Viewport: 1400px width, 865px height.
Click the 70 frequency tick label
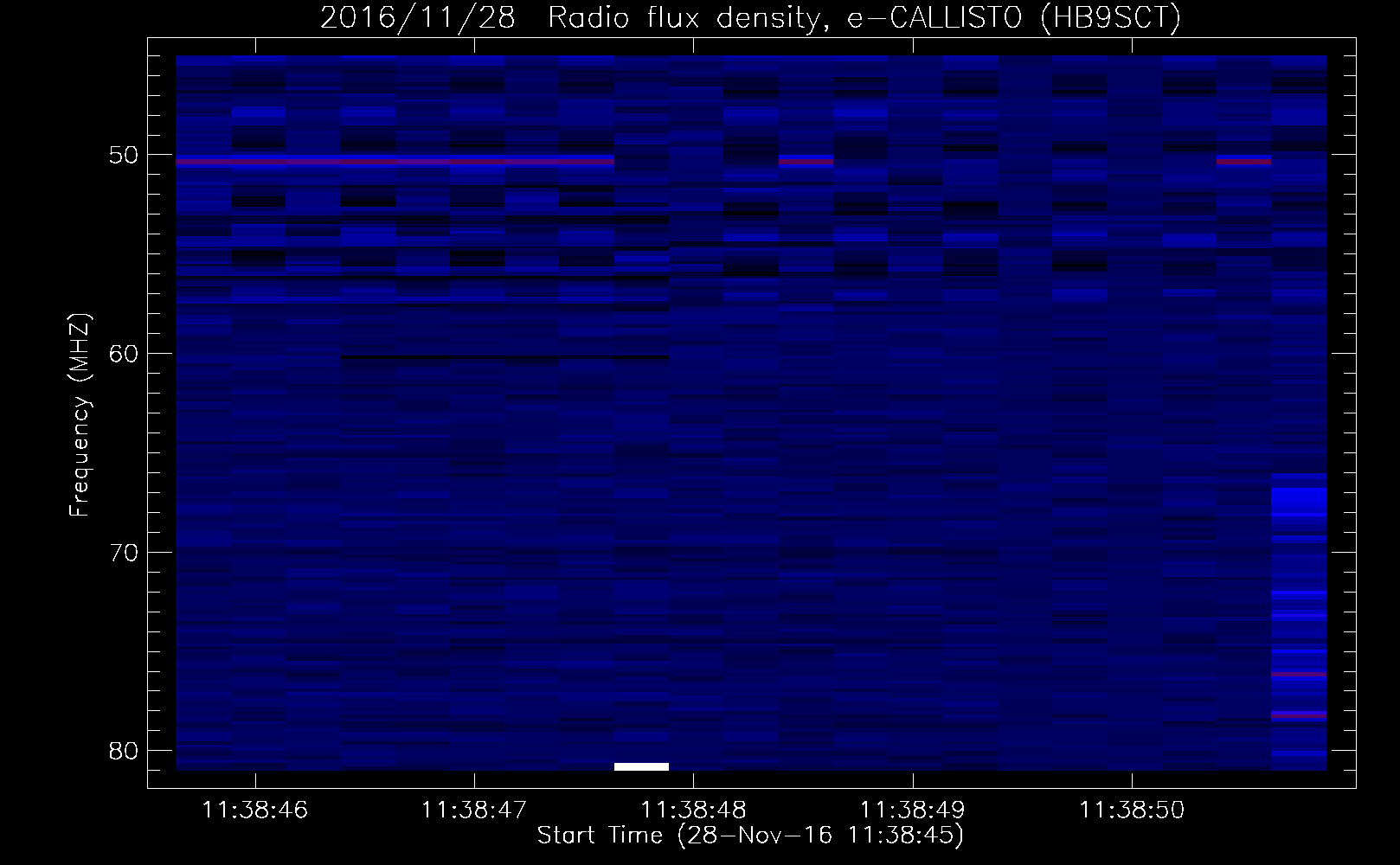click(125, 553)
